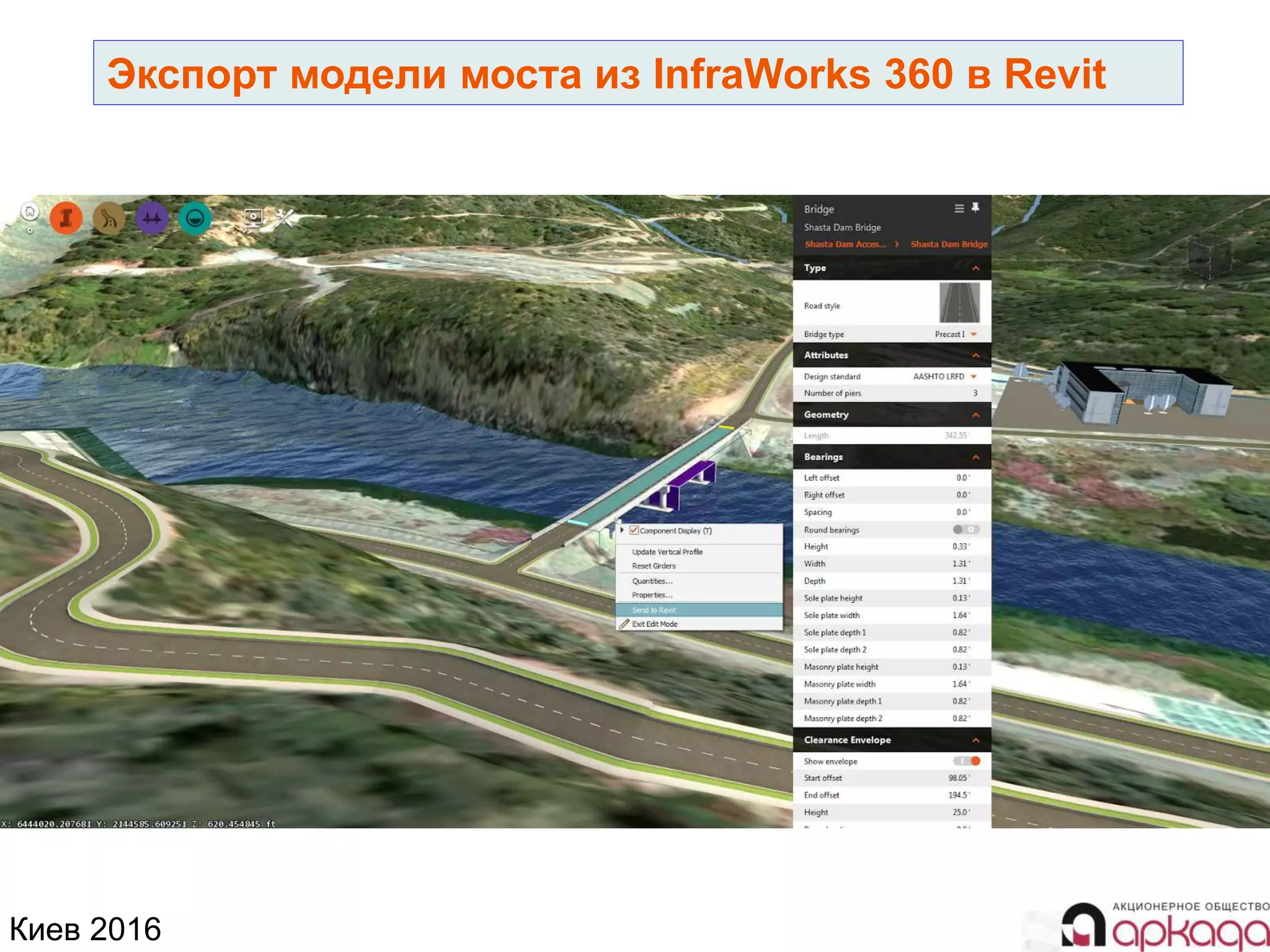Edit the Number of piers value 3
The image size is (1270, 952).
(x=975, y=394)
